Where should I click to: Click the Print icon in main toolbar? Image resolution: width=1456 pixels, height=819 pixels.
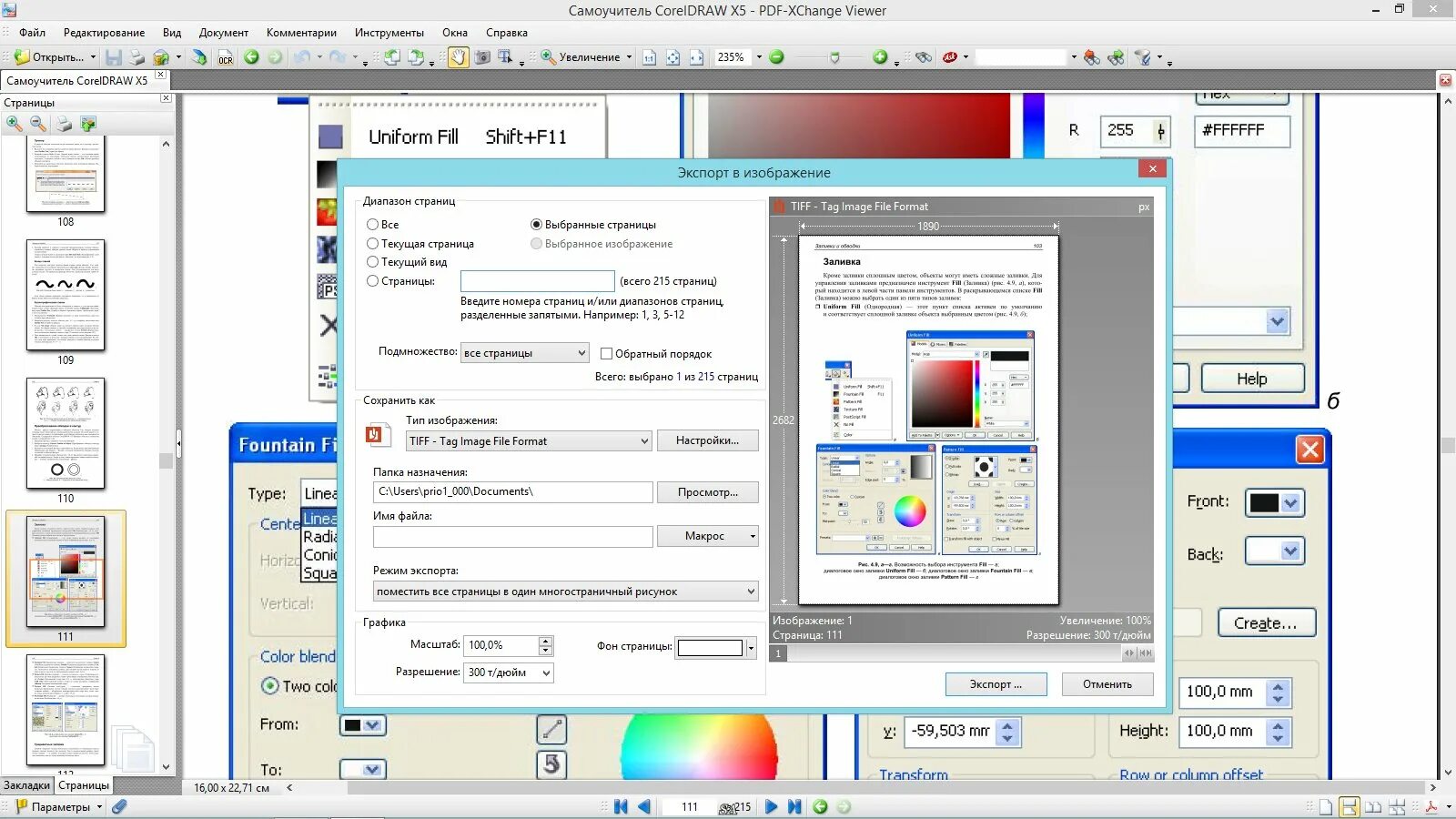pos(136,57)
